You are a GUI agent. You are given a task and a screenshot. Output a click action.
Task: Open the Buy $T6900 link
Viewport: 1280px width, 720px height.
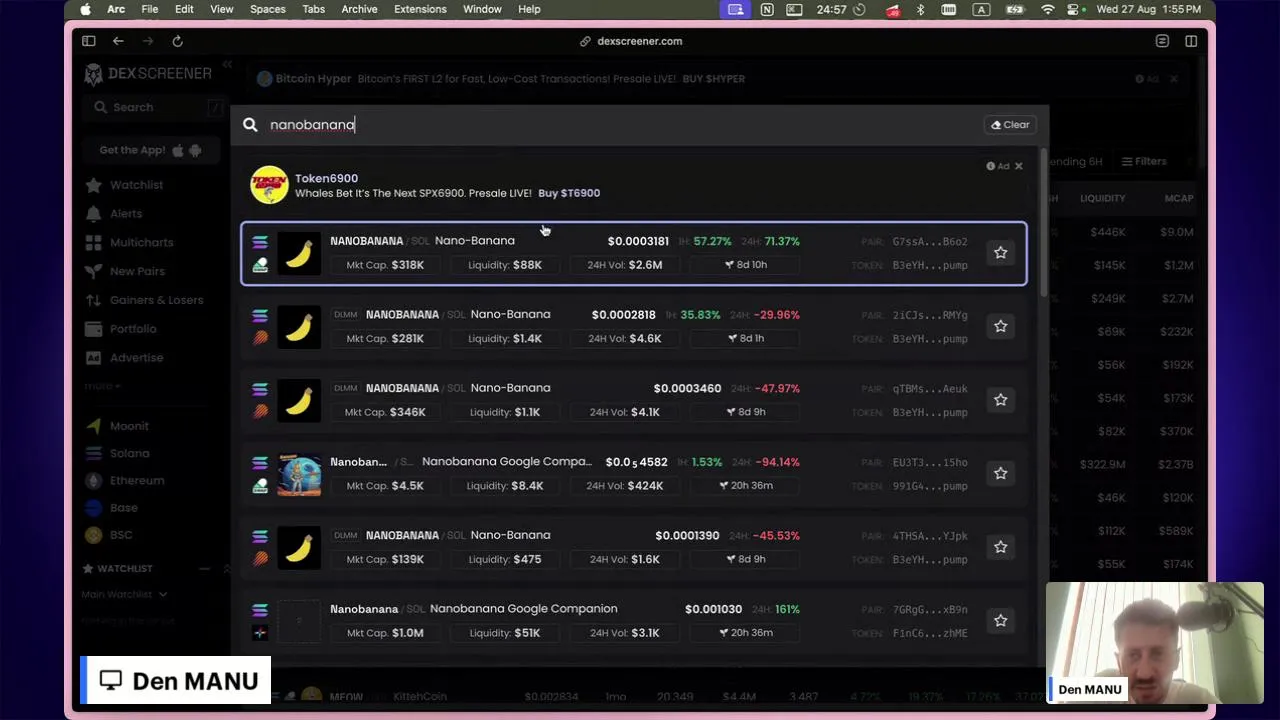(x=569, y=193)
